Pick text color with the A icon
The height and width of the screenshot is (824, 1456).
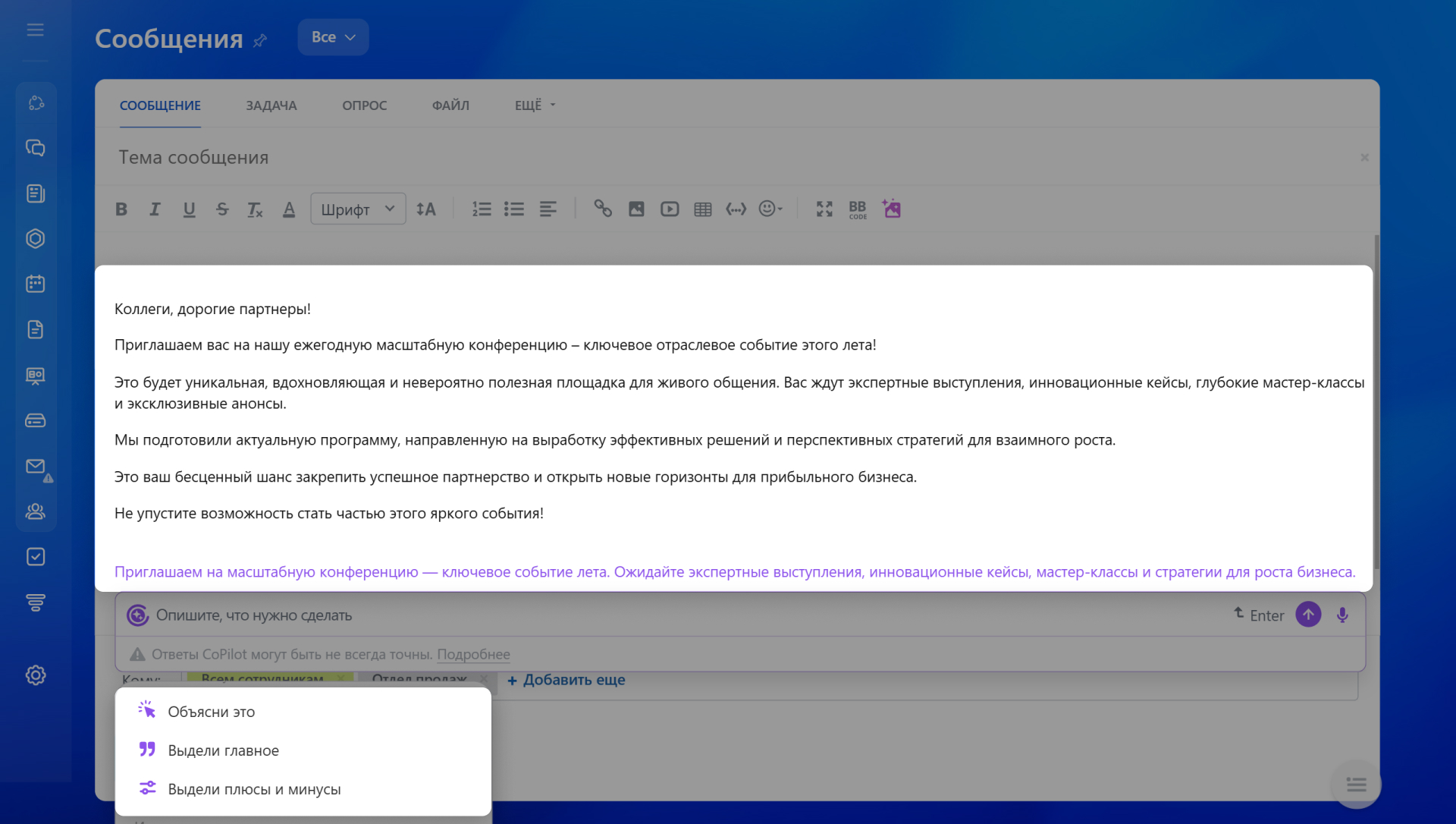click(x=289, y=209)
